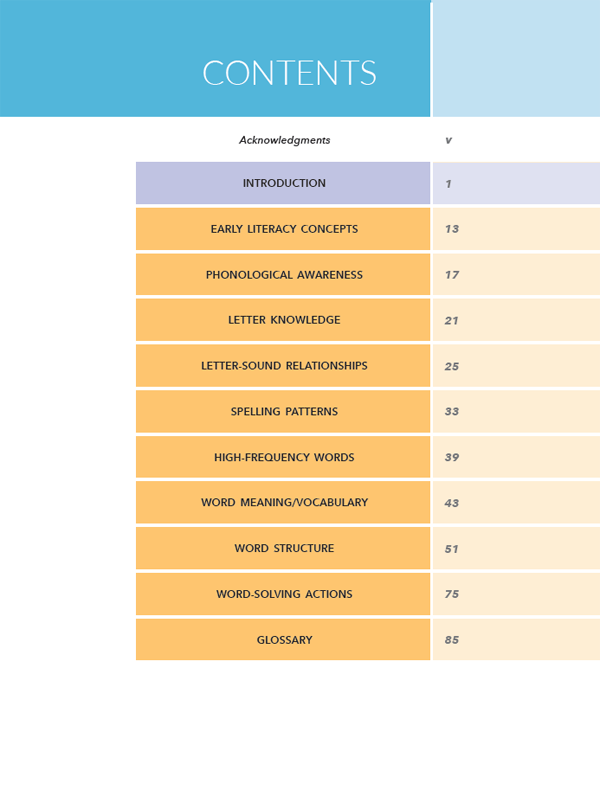
Task: Select the Word Structure entry
Action: click(x=284, y=548)
